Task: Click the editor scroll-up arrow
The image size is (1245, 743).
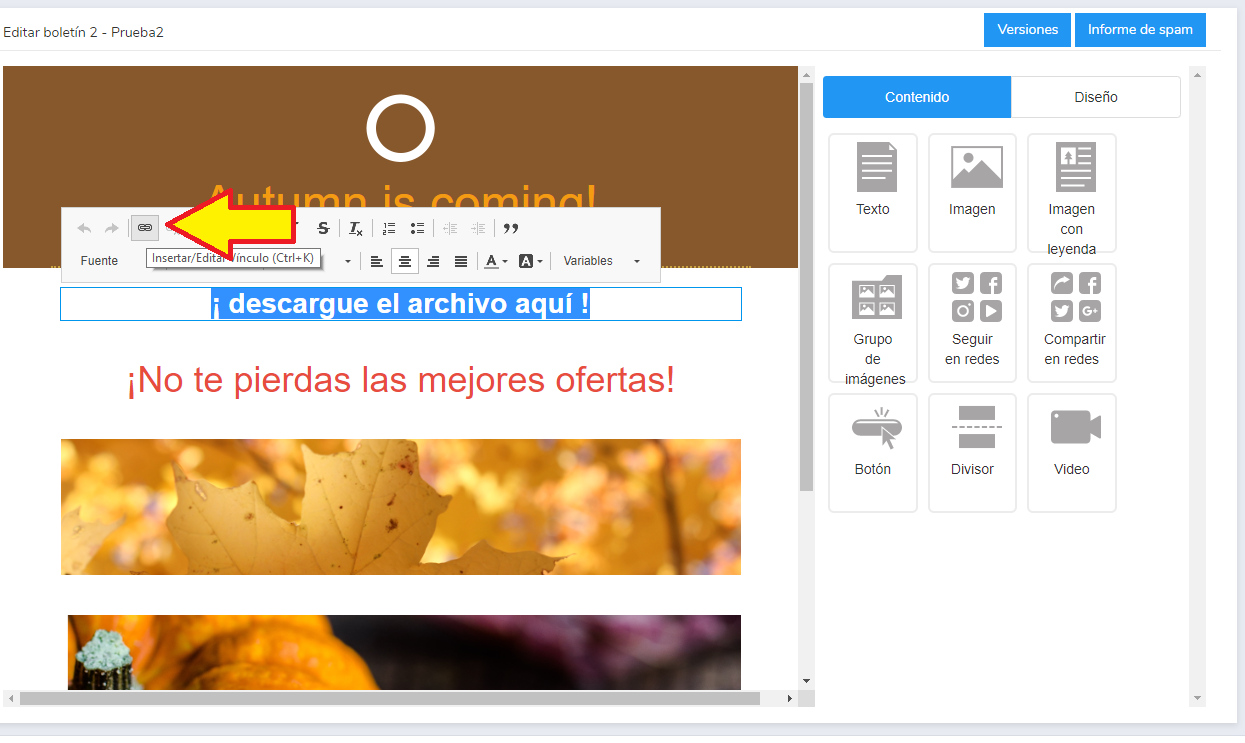Action: [x=806, y=74]
